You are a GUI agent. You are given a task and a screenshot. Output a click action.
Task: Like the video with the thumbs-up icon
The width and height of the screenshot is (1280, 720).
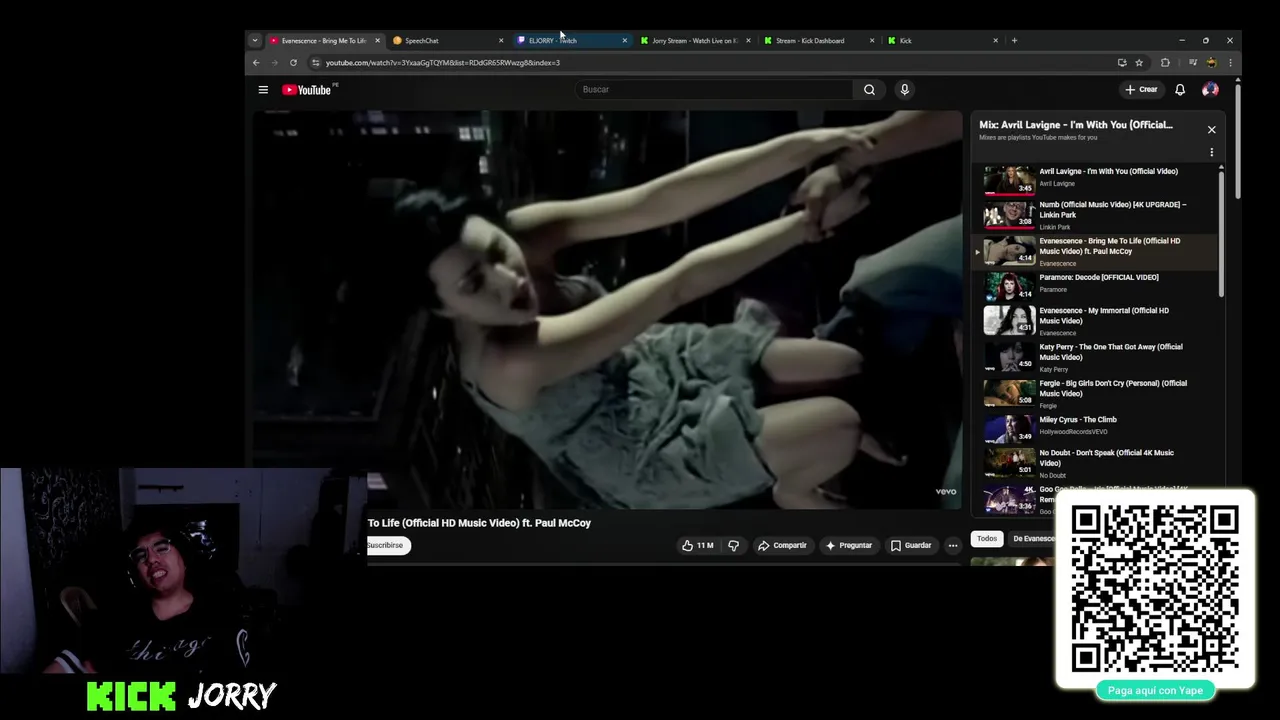697,545
